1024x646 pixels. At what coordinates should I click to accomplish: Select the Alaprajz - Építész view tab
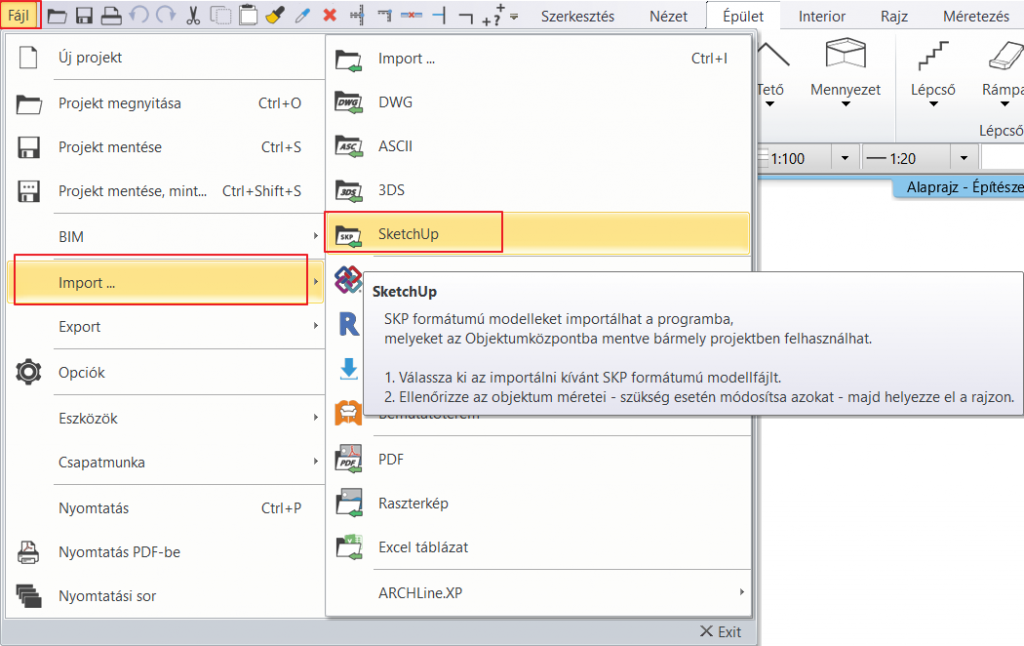click(x=959, y=187)
